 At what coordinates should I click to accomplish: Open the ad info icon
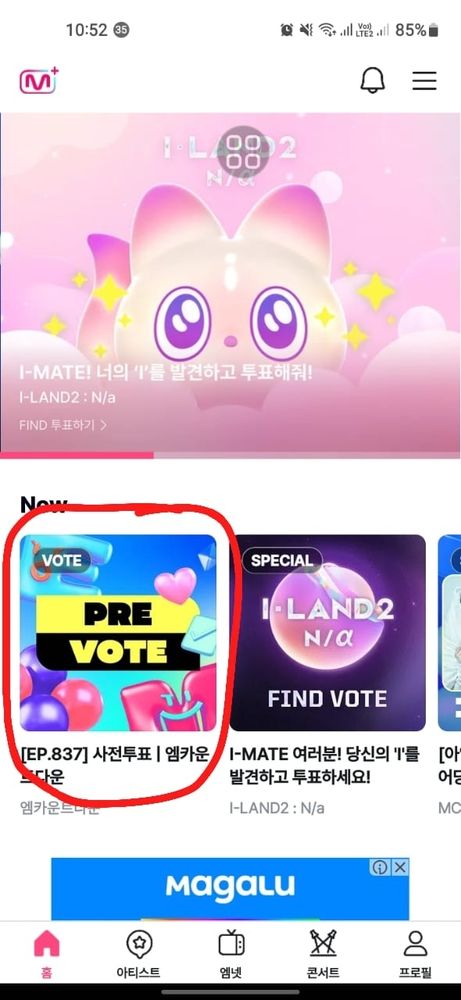pos(380,867)
